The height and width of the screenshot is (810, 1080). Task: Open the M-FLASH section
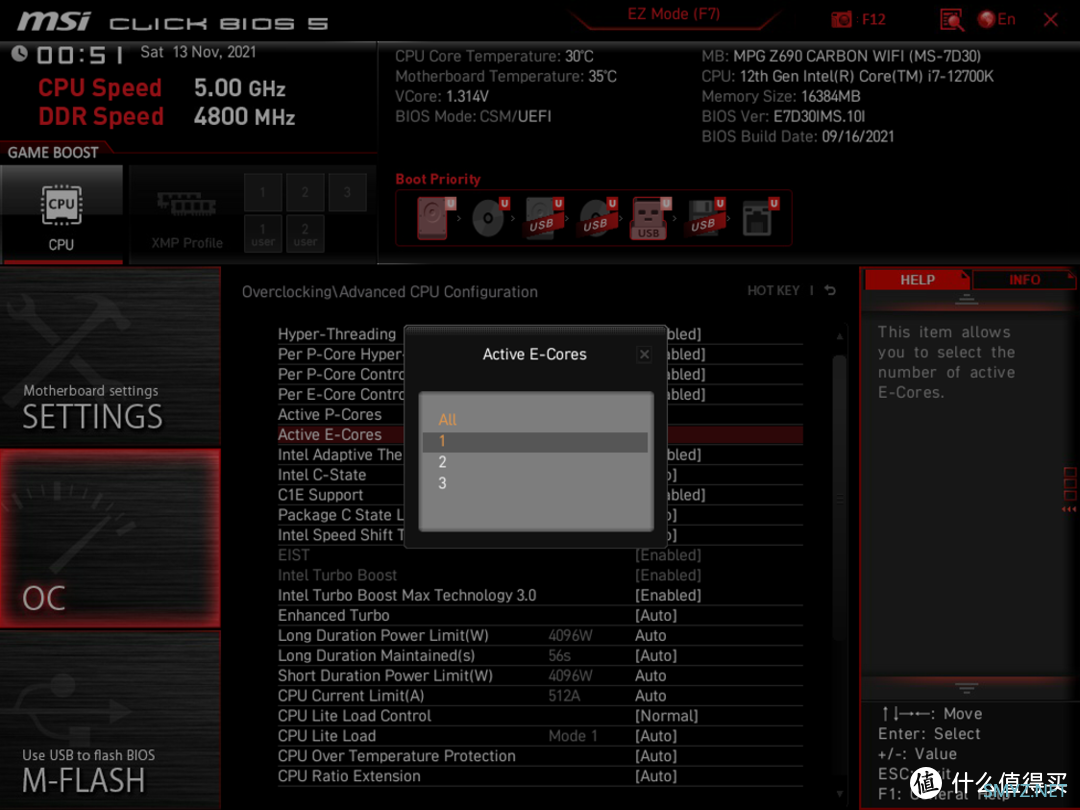(x=110, y=720)
